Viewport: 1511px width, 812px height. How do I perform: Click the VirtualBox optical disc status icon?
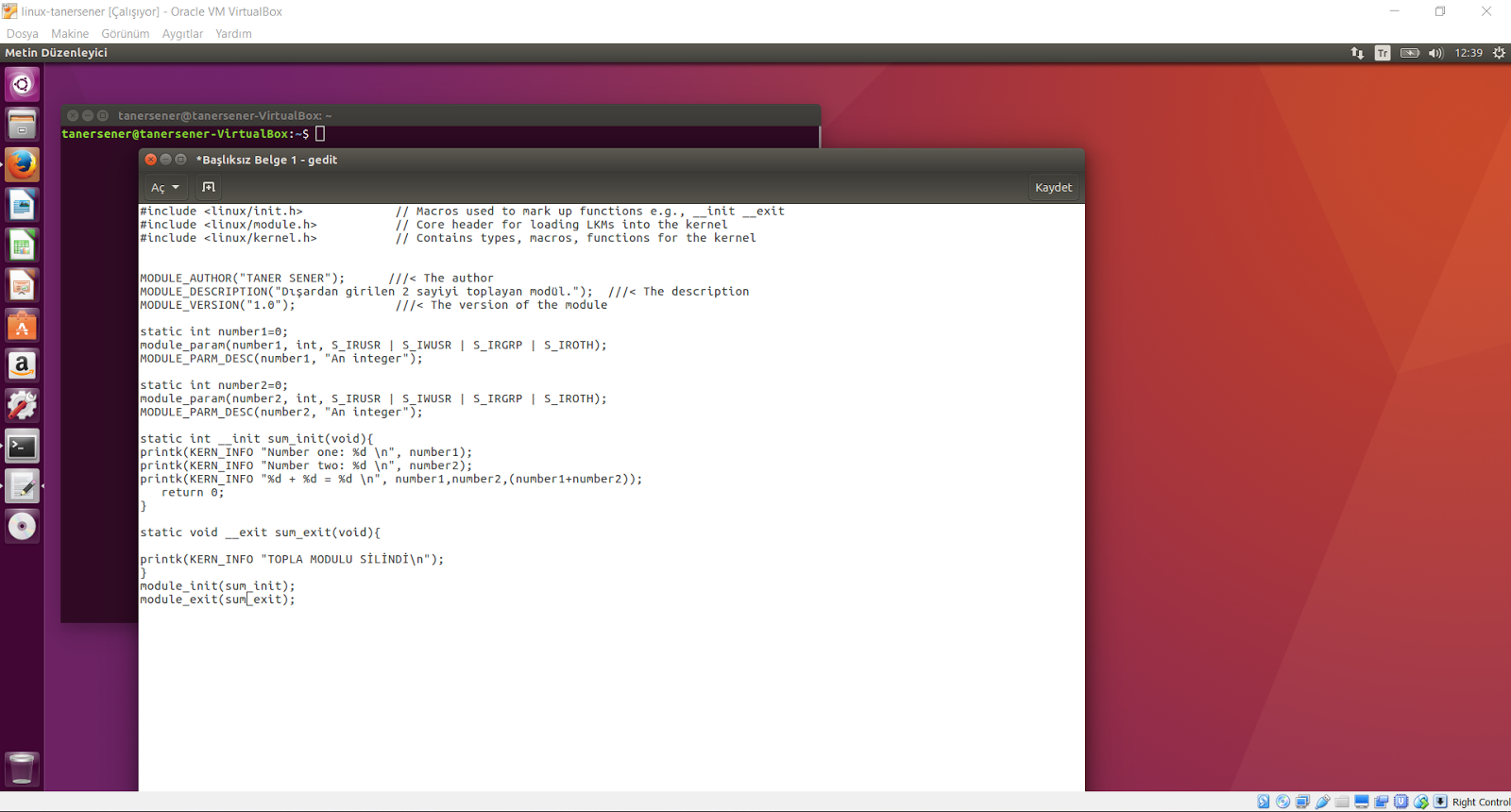(x=1282, y=802)
